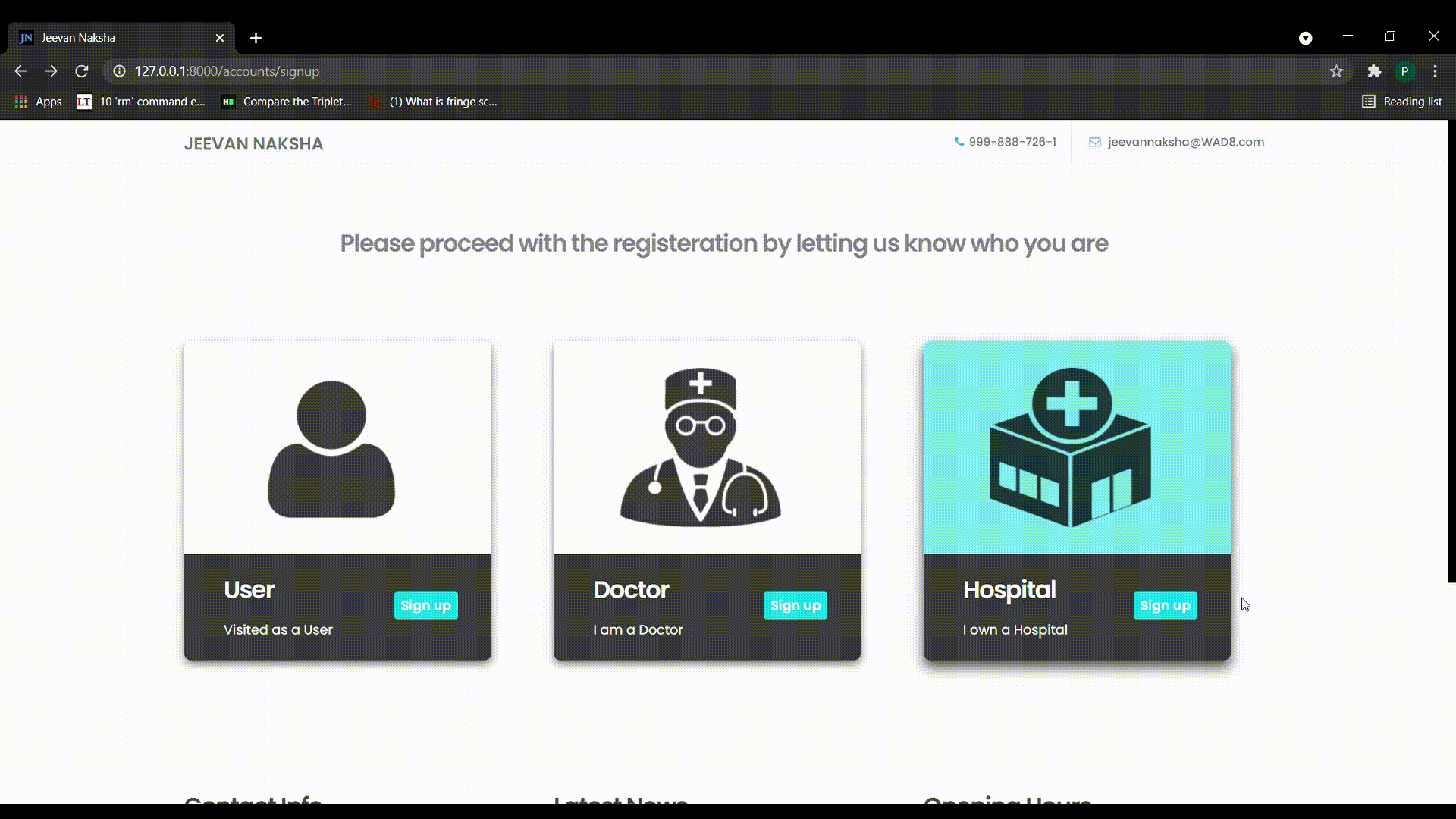Sign up as a Doctor
The image size is (1456, 819).
pyautogui.click(x=795, y=605)
